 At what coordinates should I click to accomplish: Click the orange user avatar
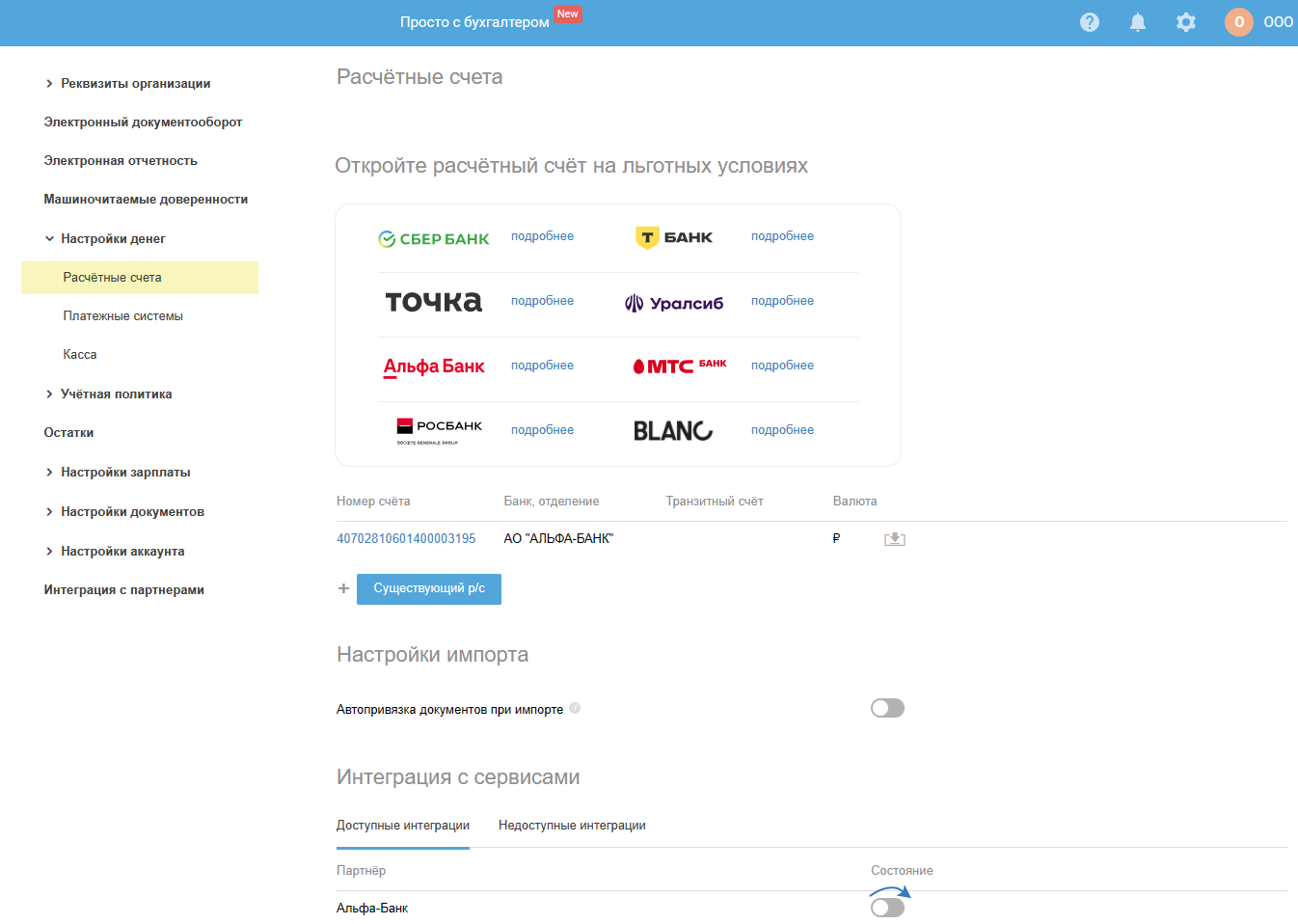pyautogui.click(x=1239, y=22)
